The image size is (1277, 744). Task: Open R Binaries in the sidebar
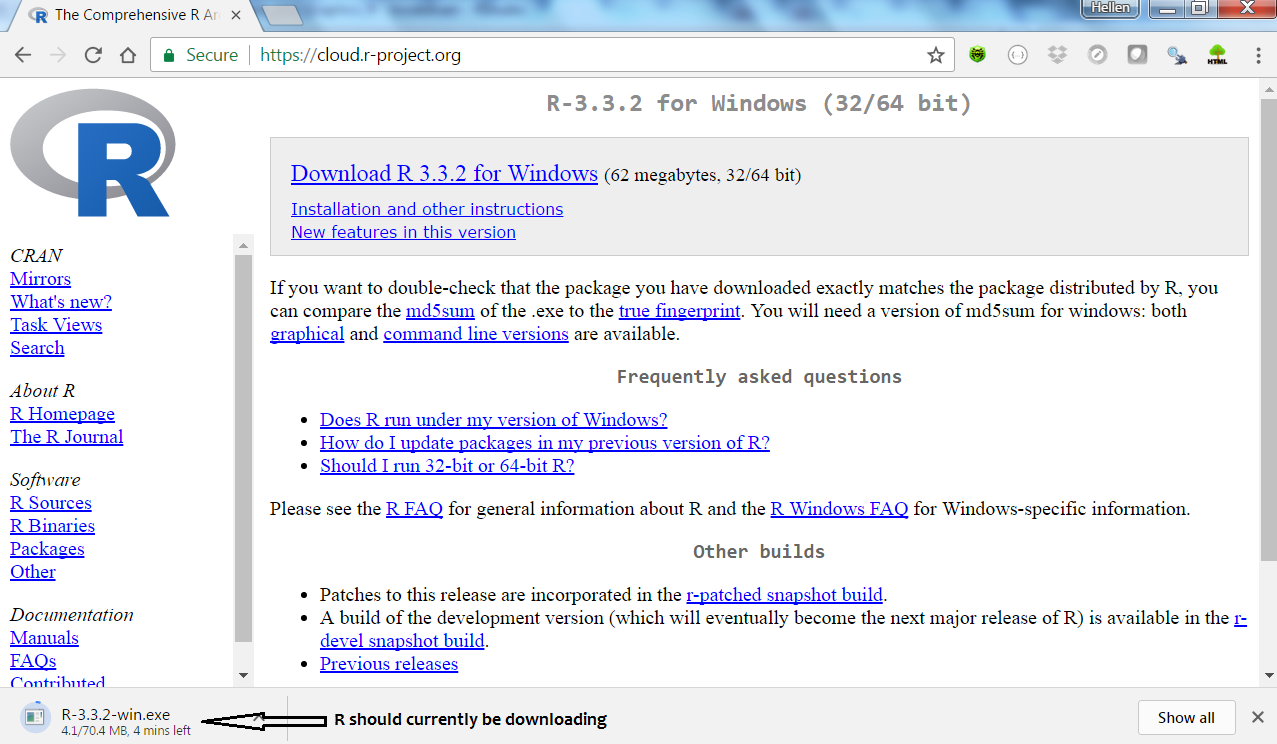pyautogui.click(x=52, y=526)
